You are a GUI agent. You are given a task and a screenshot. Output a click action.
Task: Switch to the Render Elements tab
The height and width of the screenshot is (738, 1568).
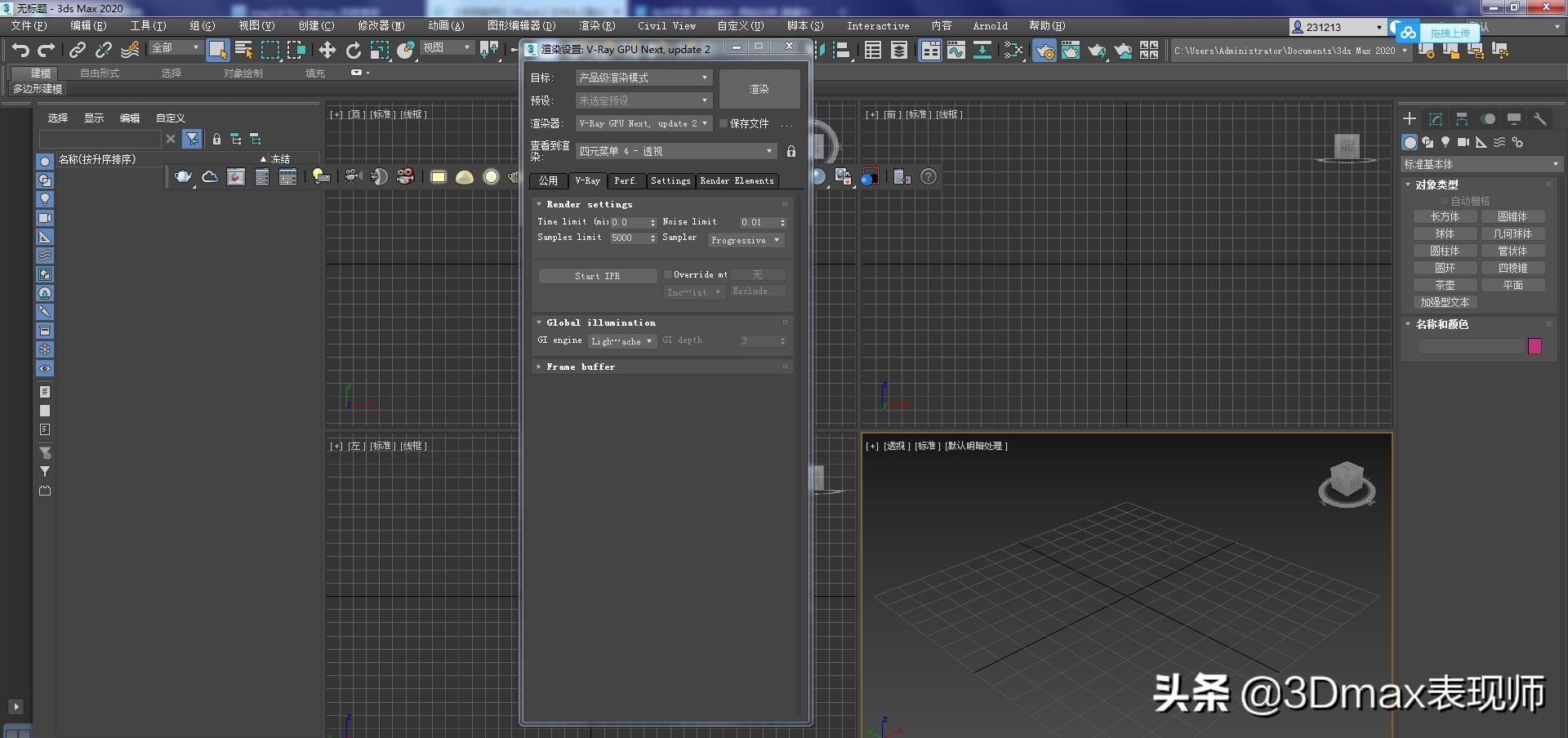(737, 181)
